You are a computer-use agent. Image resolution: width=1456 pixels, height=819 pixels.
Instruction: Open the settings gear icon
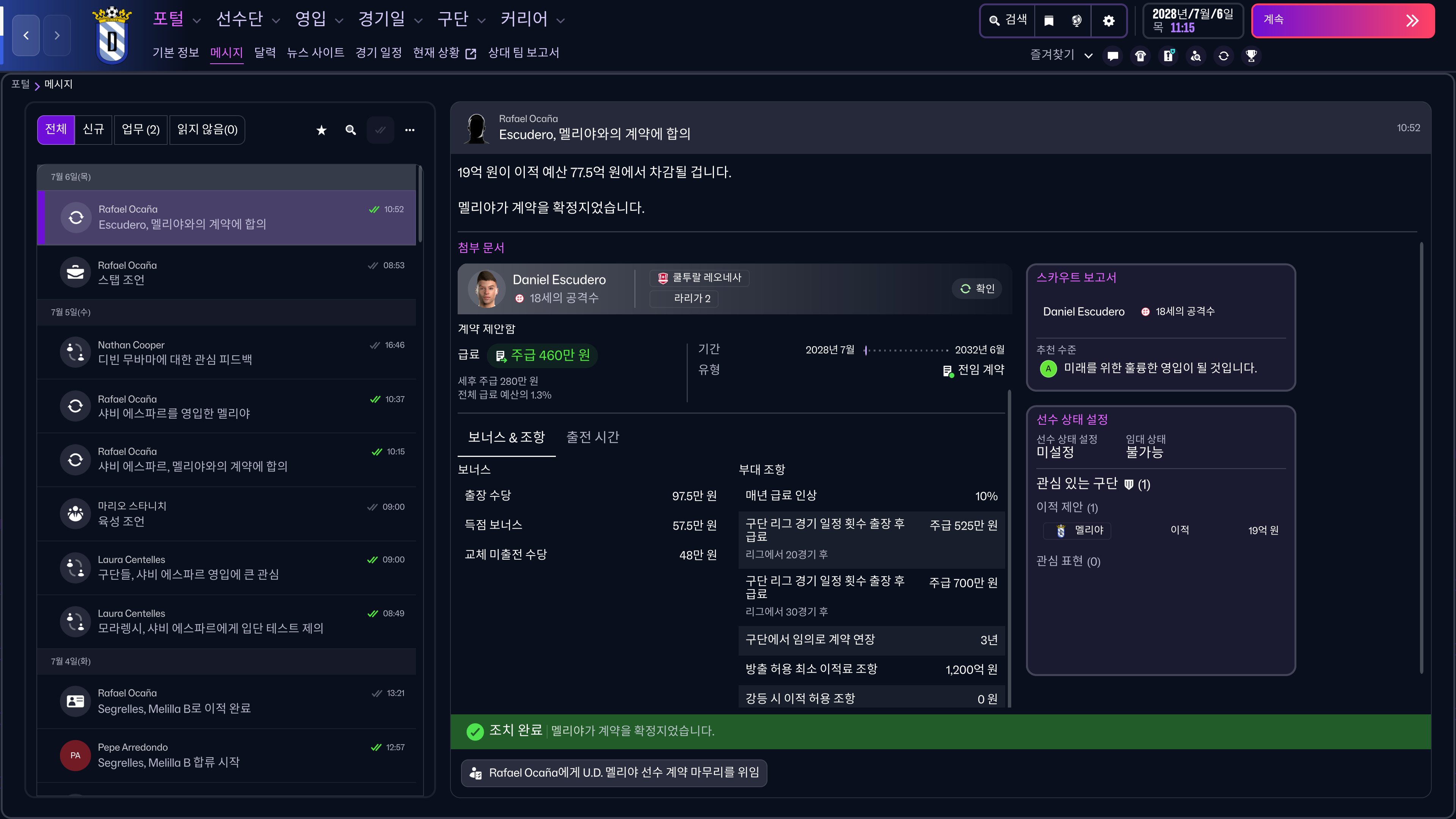[x=1108, y=21]
